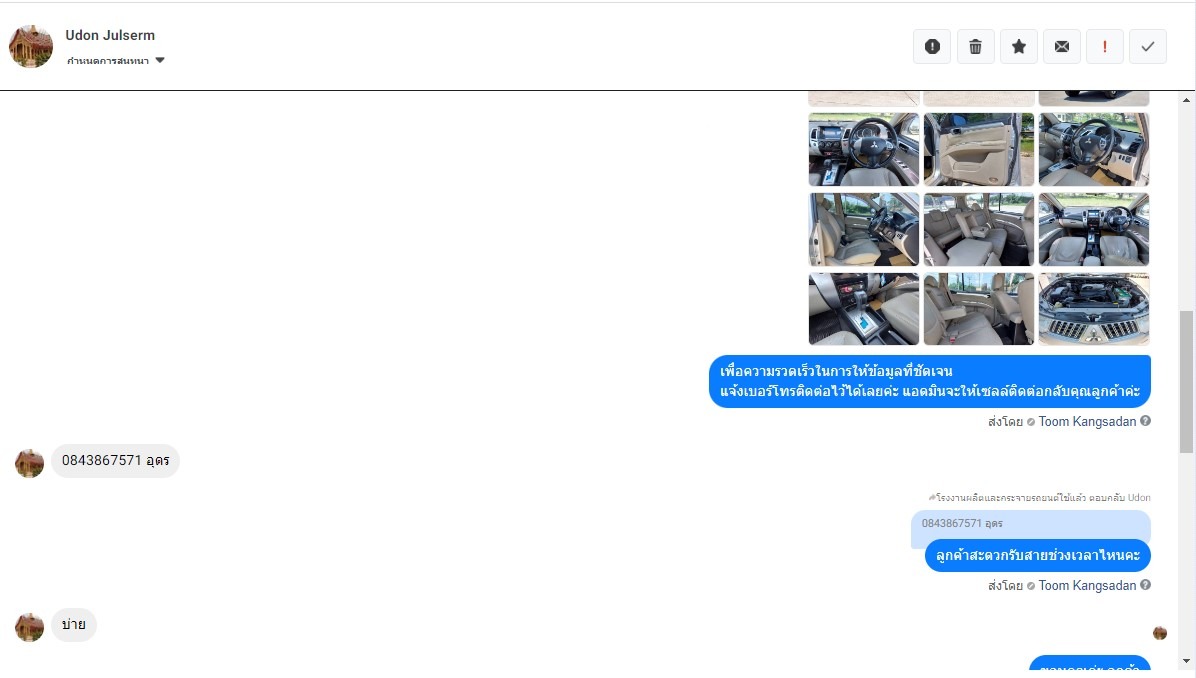Click sender avatar beside 'บ่าย' message
The width and height of the screenshot is (1196, 678).
30,627
